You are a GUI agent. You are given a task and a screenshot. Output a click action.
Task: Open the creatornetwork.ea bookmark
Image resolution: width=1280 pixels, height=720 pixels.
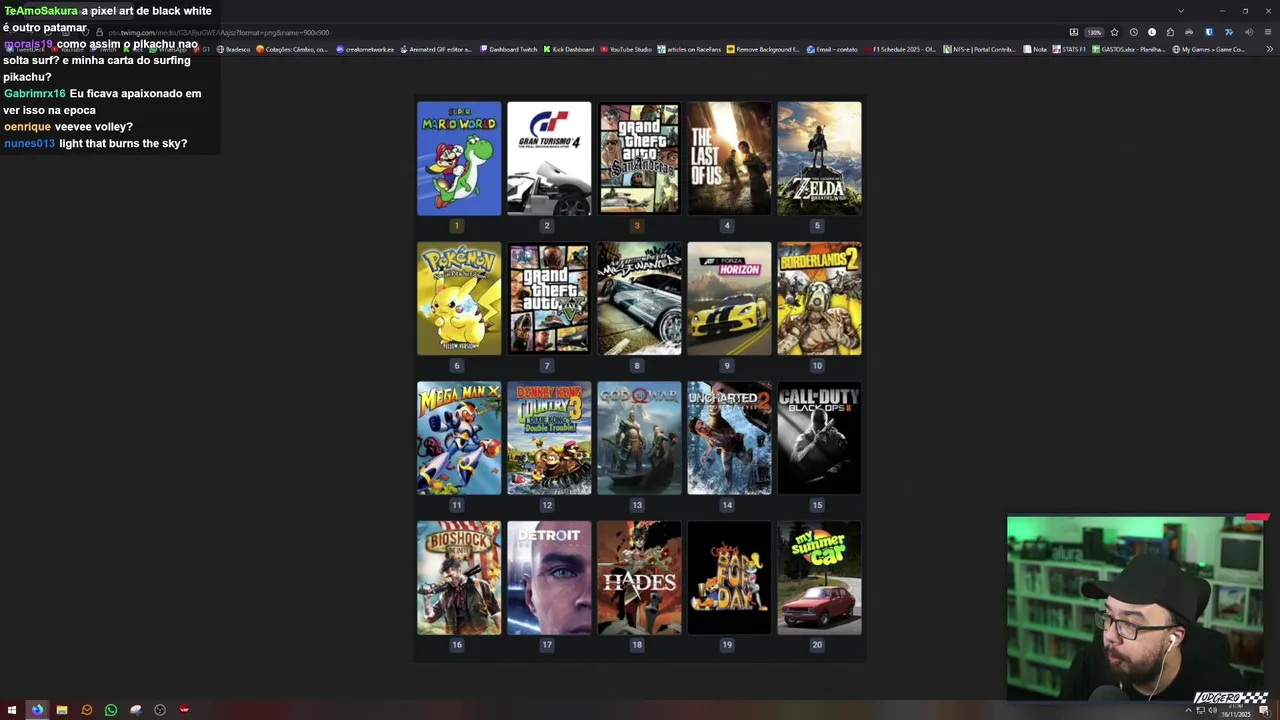(365, 49)
